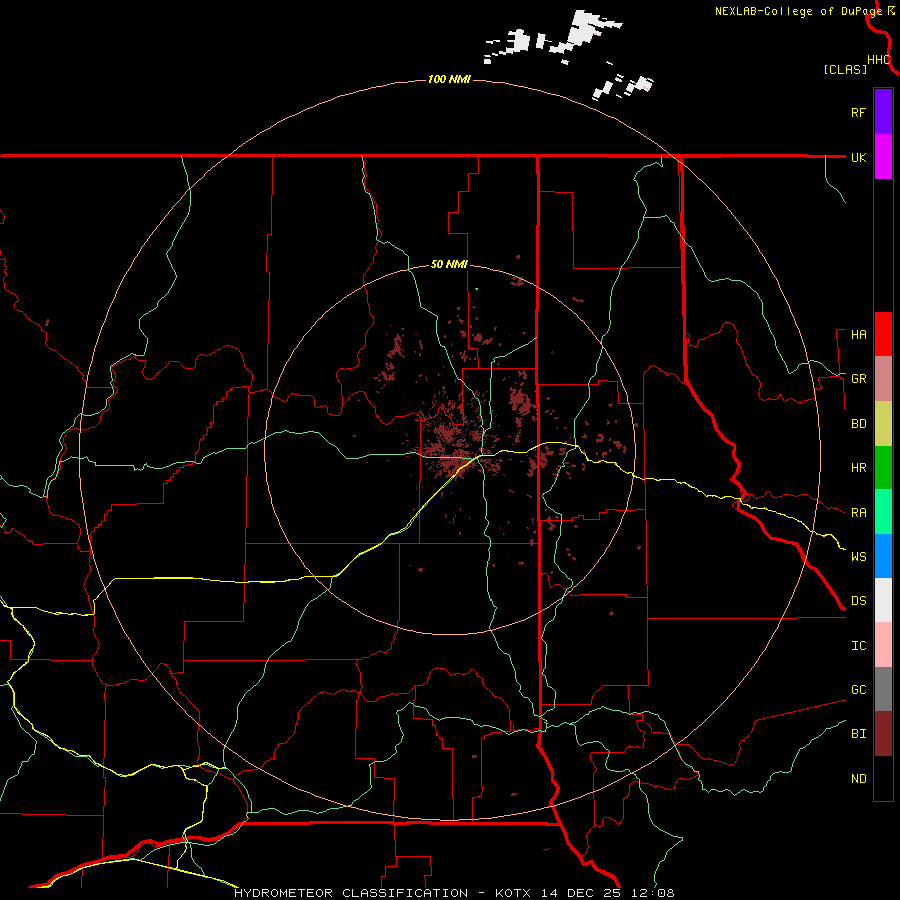
Task: Pick the gray GC legend swatch
Action: [x=883, y=689]
